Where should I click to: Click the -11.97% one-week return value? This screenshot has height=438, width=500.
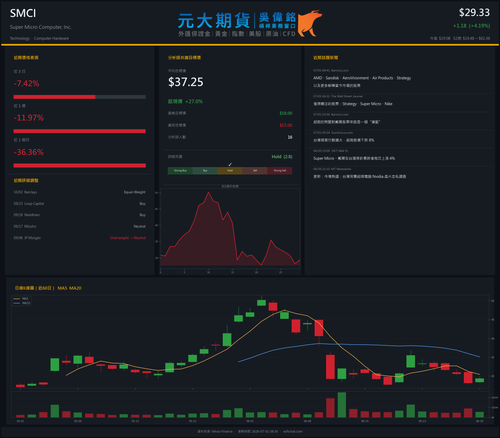29,118
